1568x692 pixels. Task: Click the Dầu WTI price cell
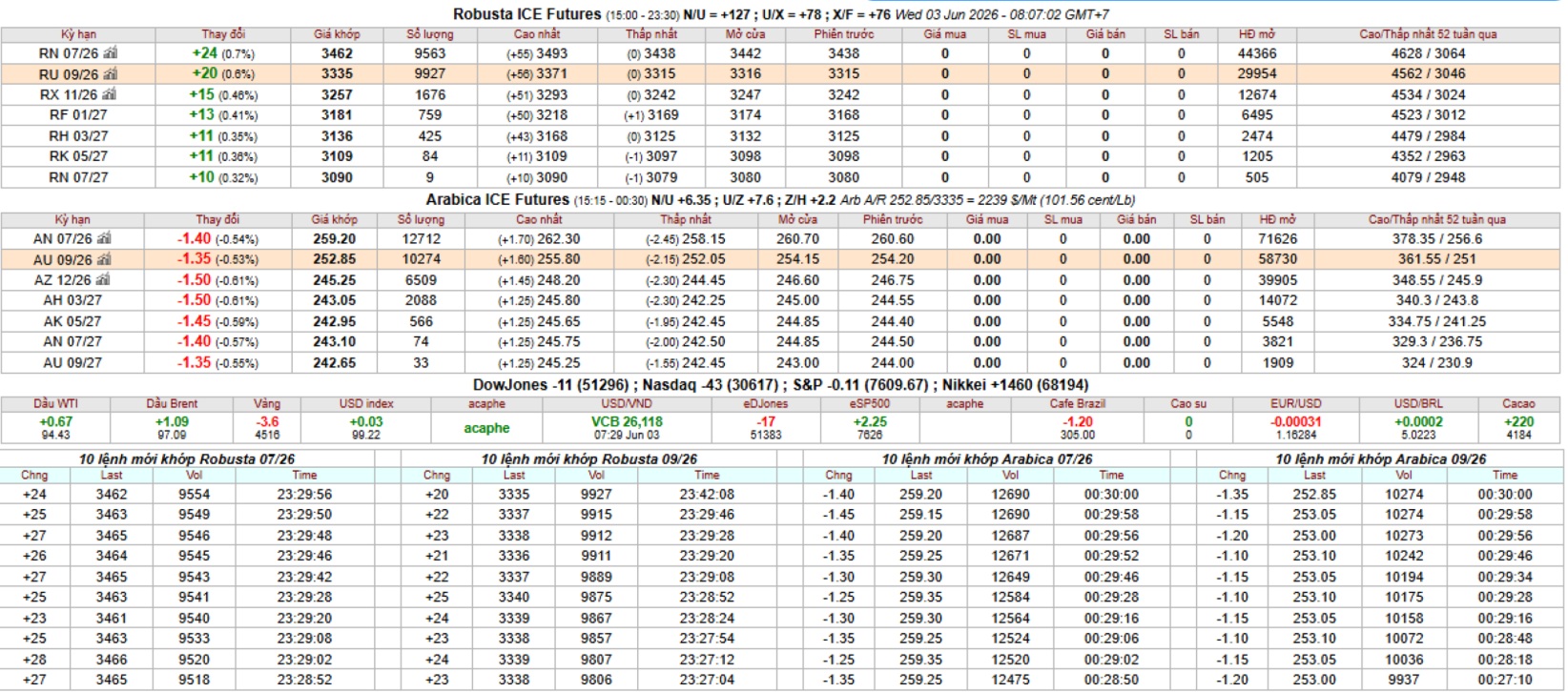point(55,427)
